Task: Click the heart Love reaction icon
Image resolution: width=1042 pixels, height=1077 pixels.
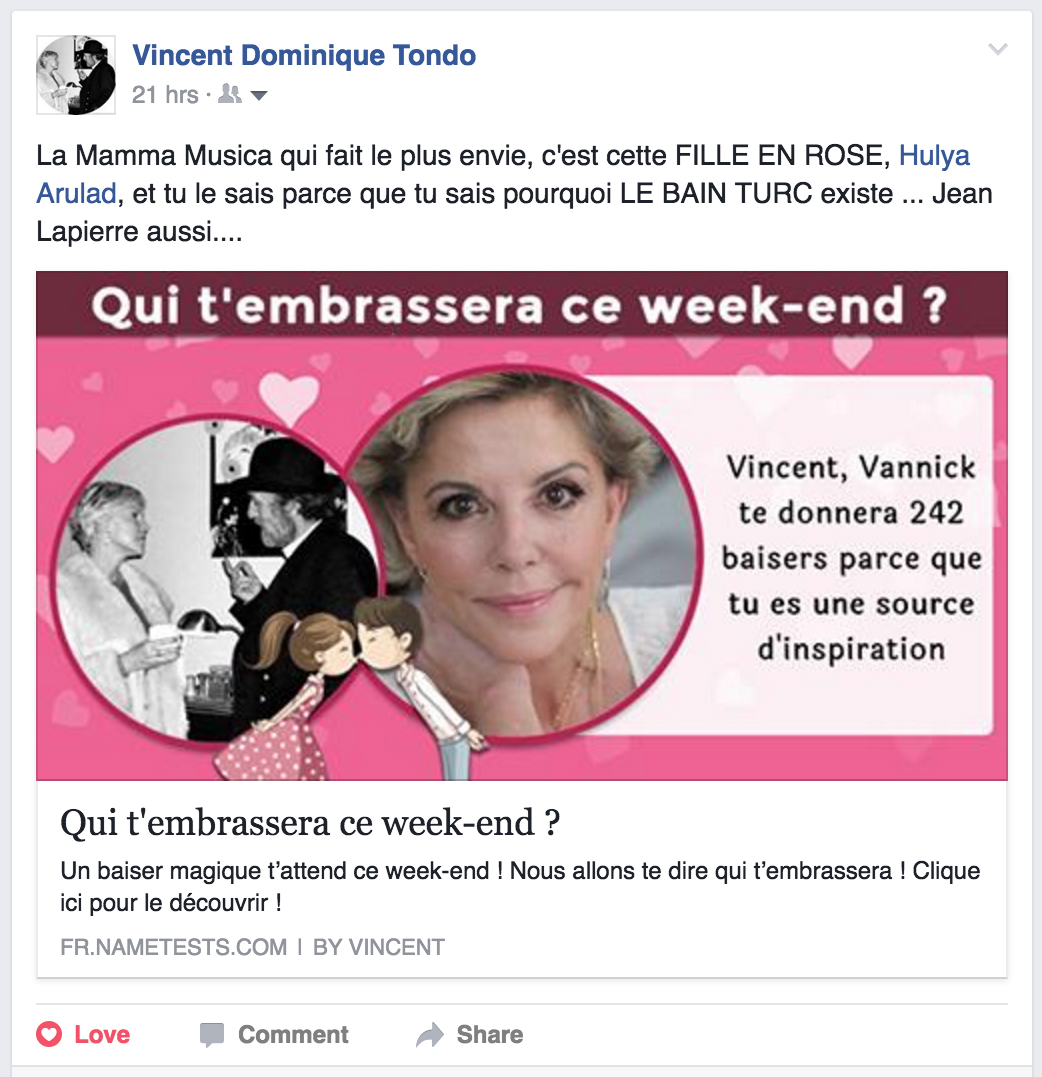Action: click(x=49, y=1034)
